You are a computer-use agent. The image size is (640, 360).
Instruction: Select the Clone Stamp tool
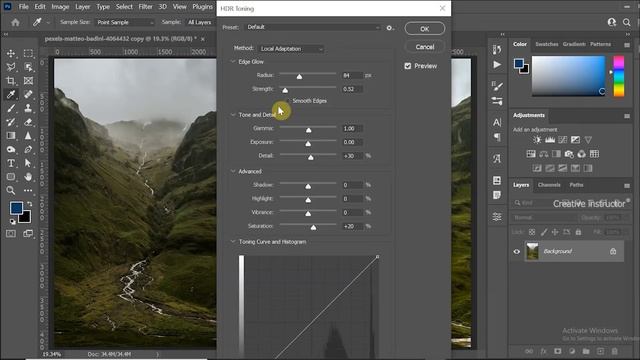point(28,108)
